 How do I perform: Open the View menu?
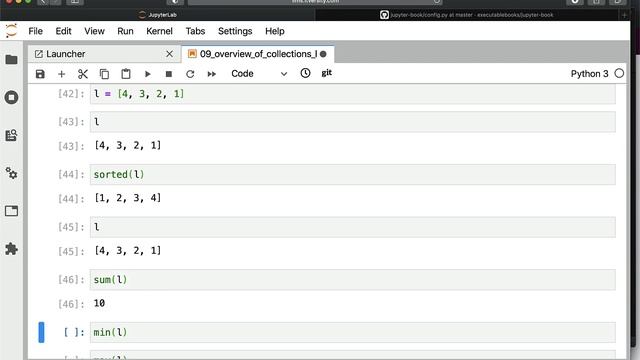94,31
